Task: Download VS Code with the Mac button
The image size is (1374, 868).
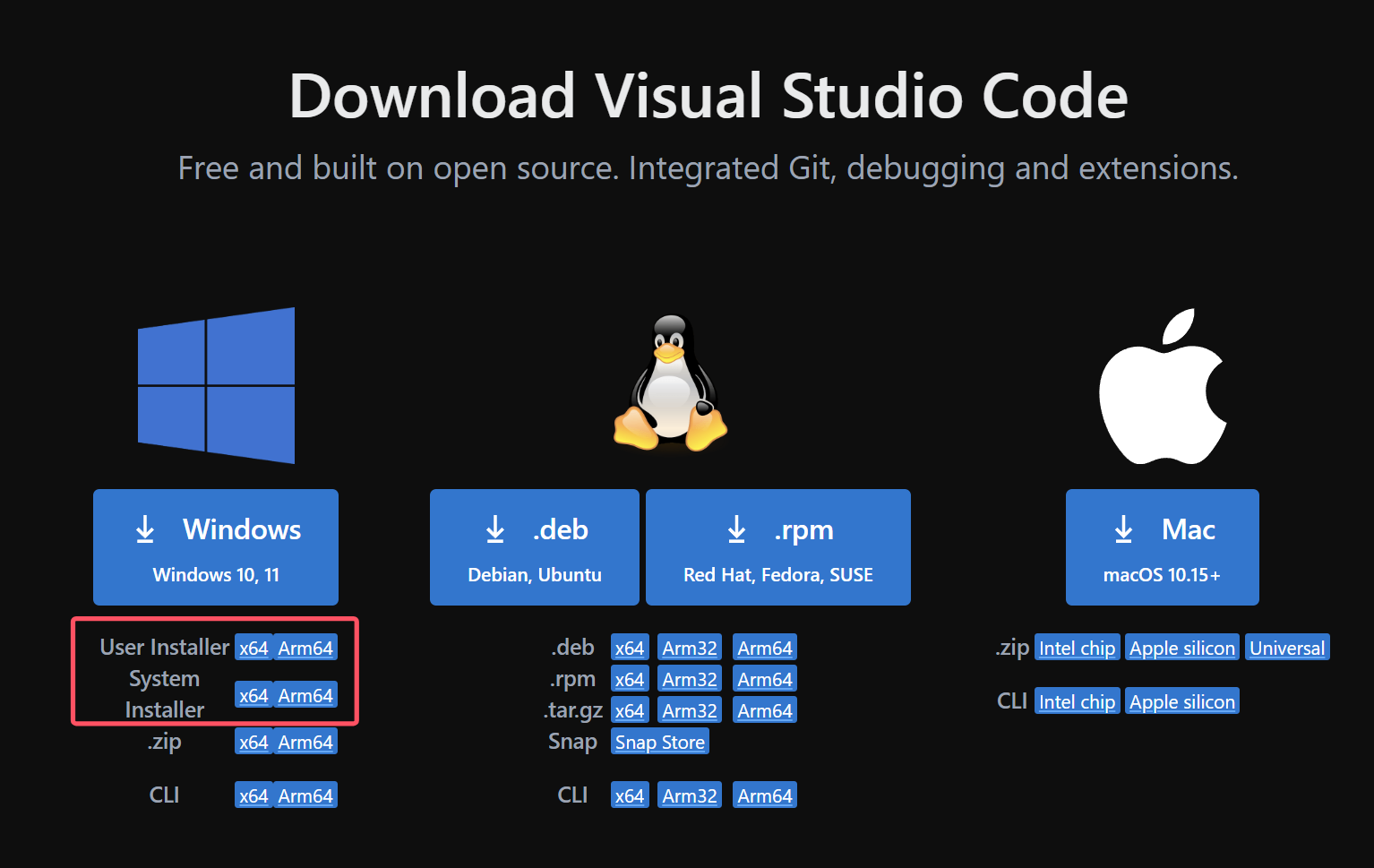Action: (1163, 547)
